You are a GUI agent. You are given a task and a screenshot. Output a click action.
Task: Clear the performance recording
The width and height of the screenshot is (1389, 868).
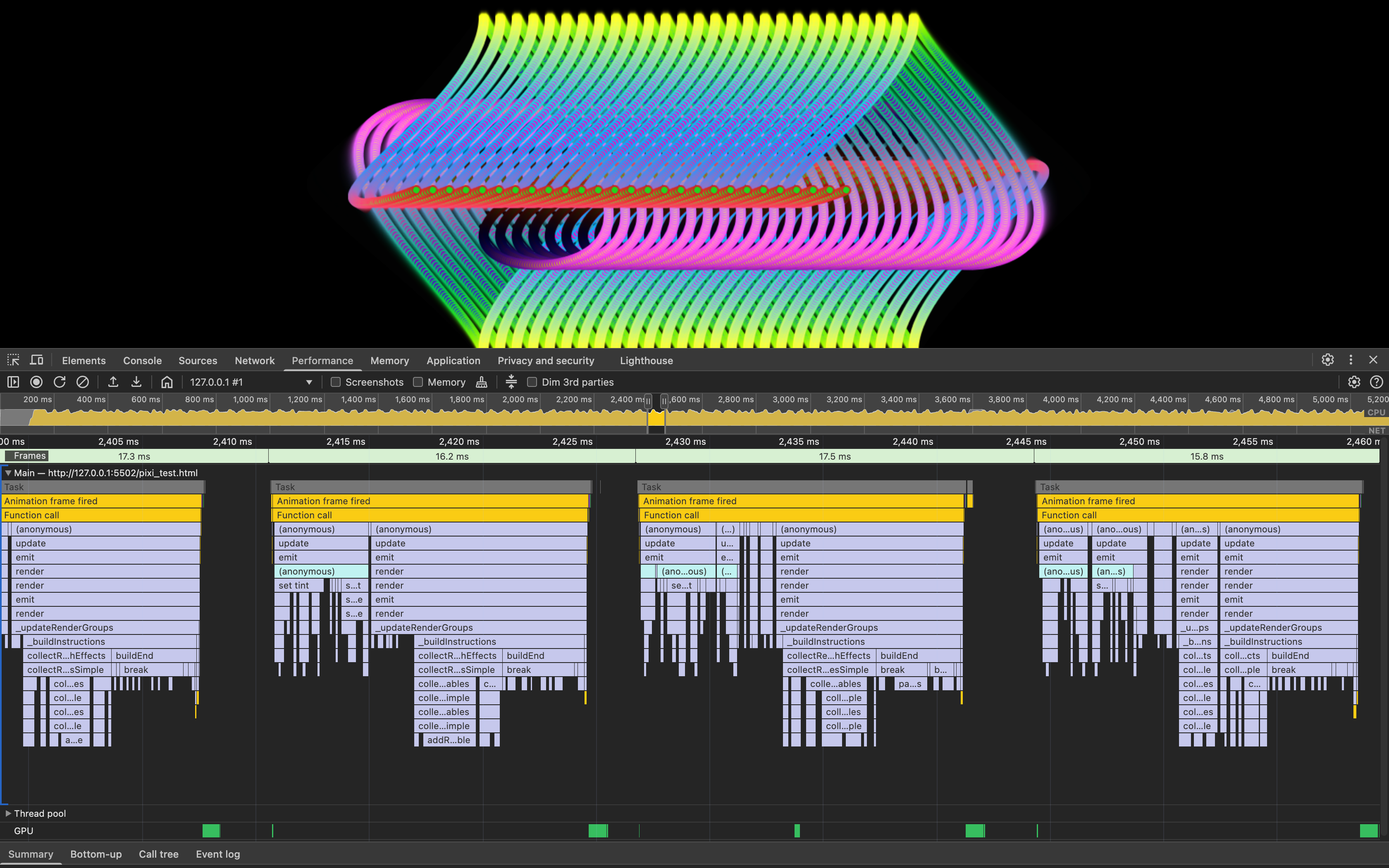(x=83, y=382)
